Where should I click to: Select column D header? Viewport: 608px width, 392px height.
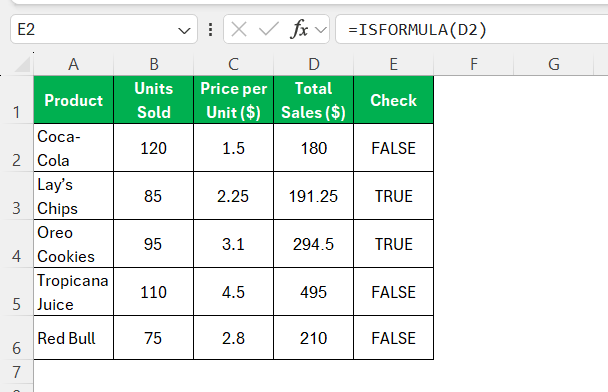pos(313,64)
